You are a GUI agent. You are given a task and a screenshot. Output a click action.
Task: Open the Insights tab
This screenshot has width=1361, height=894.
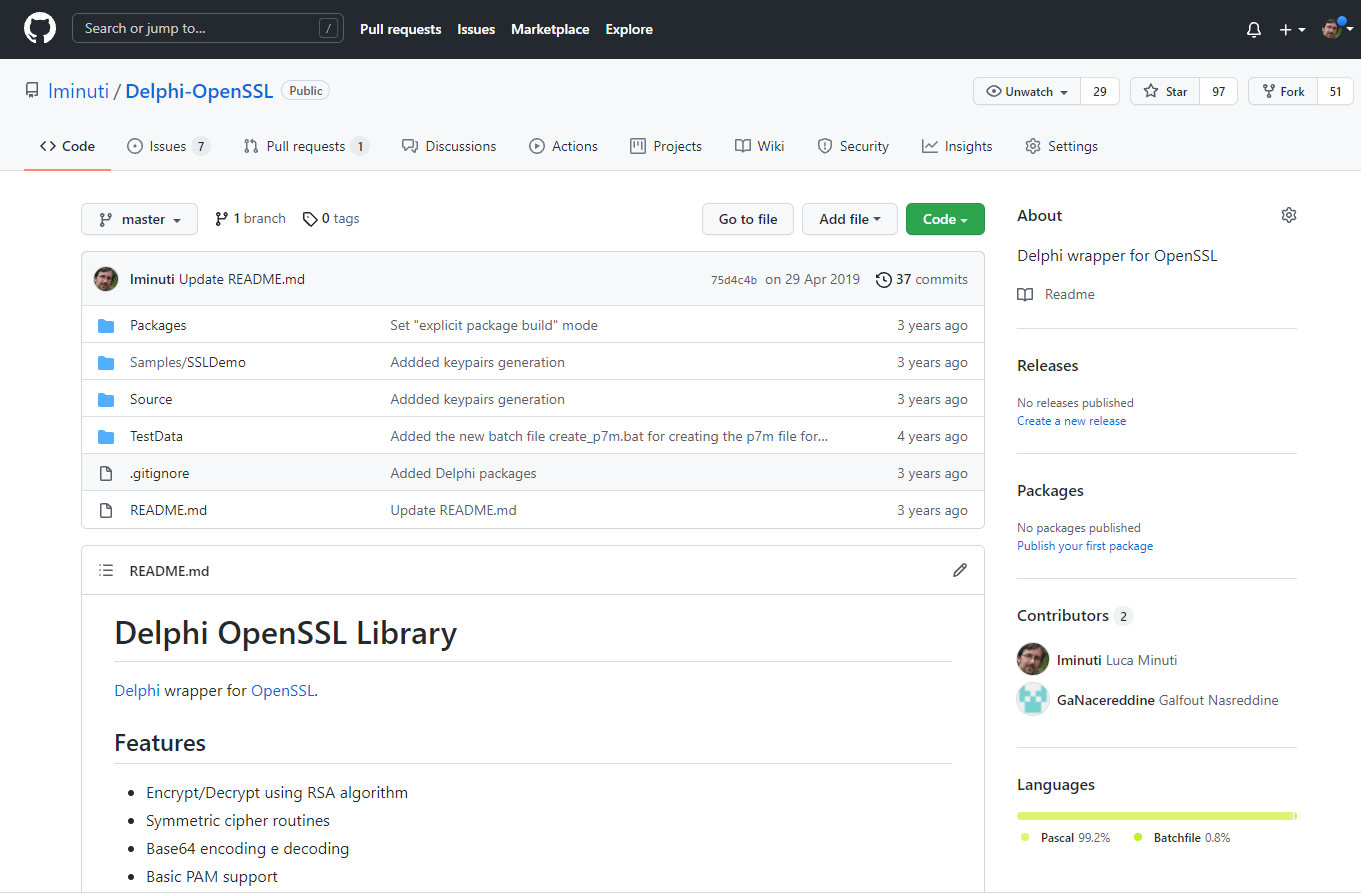tap(957, 146)
